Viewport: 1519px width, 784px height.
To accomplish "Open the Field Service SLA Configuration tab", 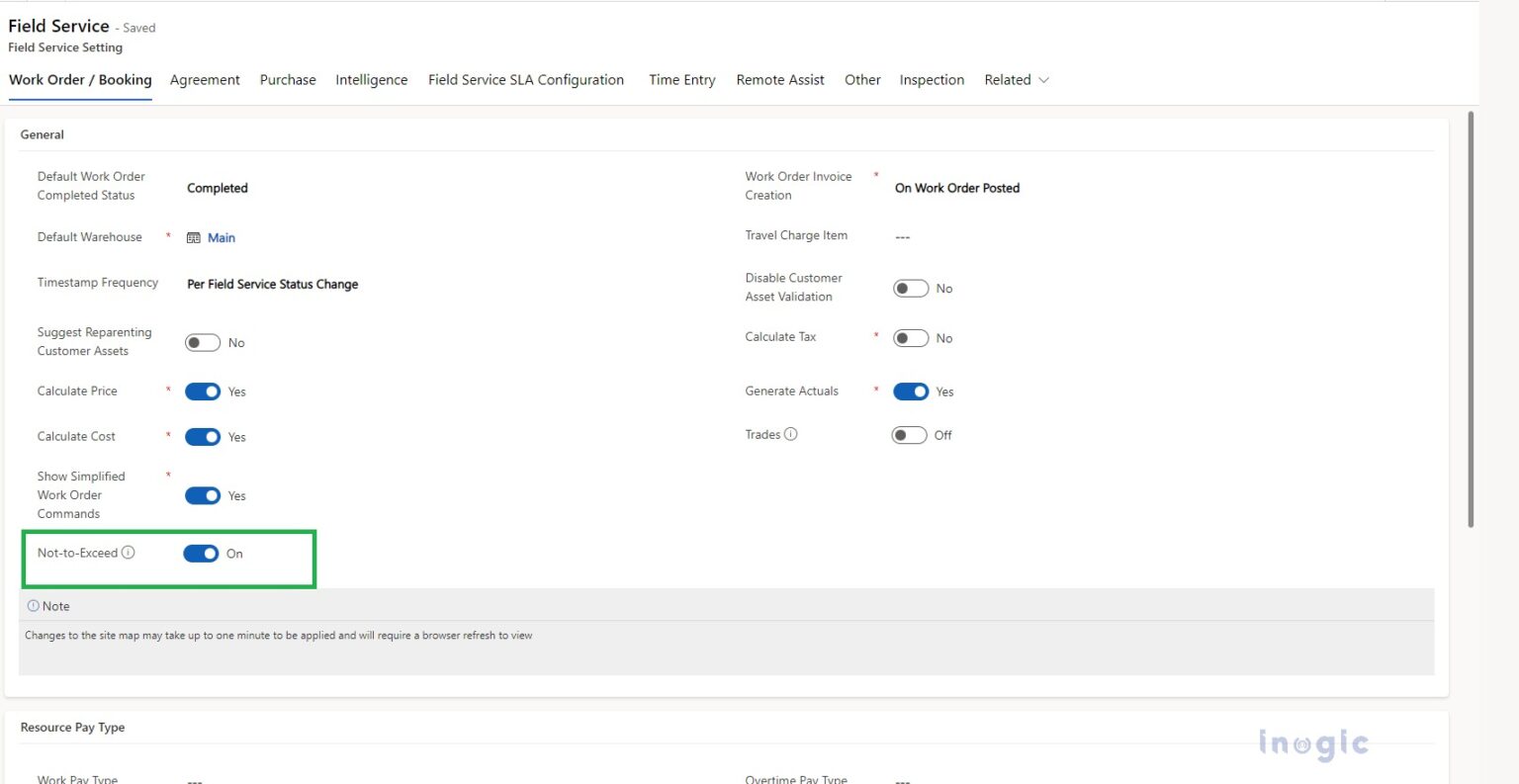I will (525, 79).
